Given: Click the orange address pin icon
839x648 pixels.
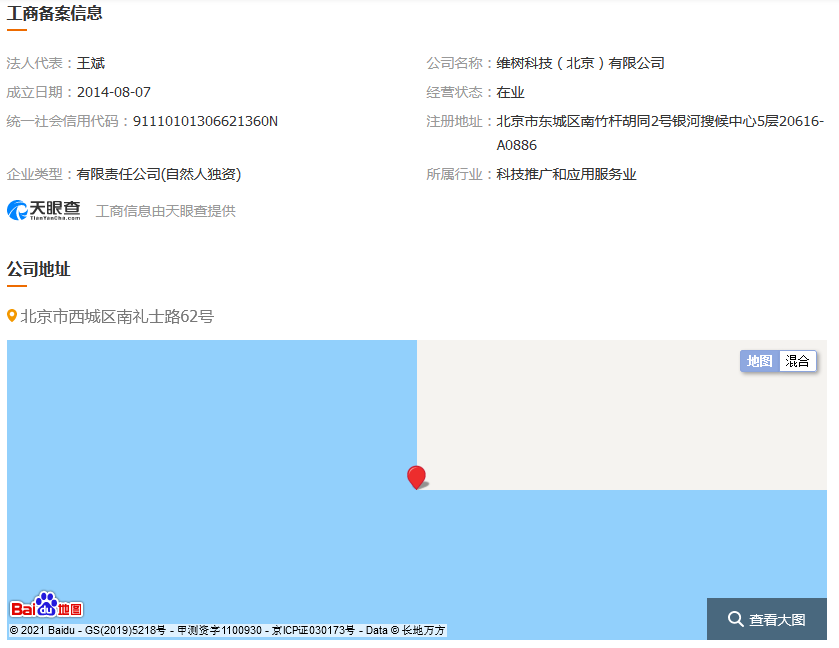Looking at the screenshot, I should [12, 316].
